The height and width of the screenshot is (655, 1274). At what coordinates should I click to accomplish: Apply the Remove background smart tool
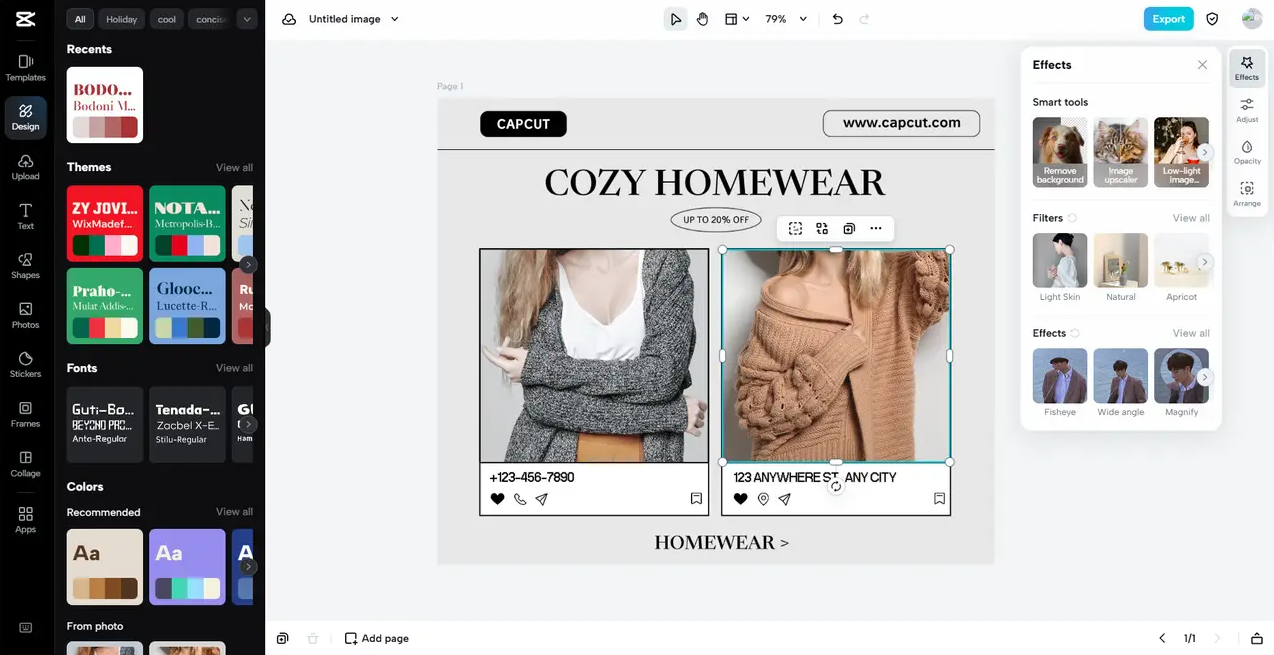coord(1060,152)
